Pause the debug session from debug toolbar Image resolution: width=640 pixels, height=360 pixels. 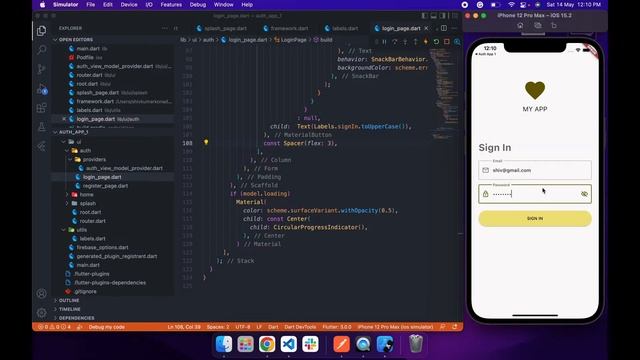(x=384, y=42)
